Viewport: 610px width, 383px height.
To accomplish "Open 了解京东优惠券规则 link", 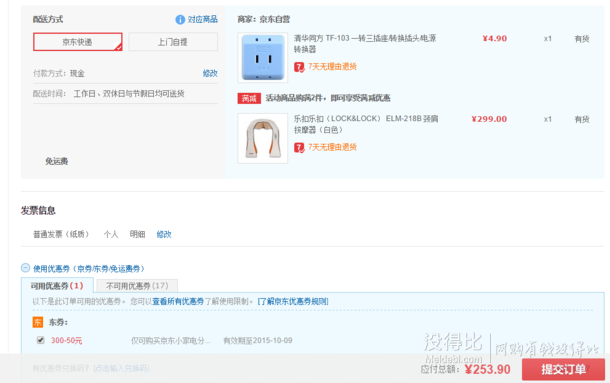I will [293, 301].
